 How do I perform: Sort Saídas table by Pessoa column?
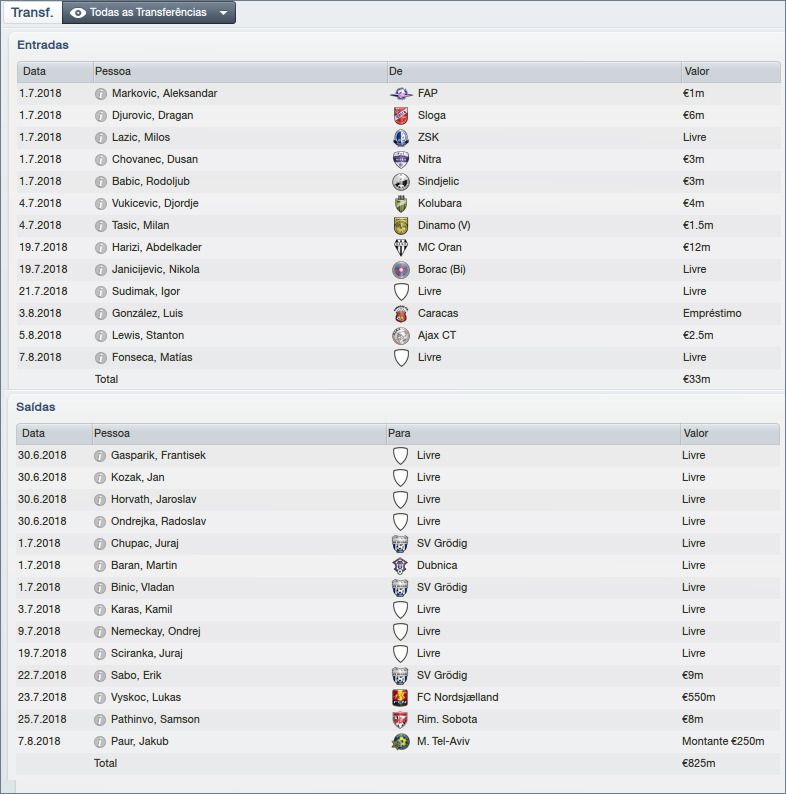pos(112,434)
